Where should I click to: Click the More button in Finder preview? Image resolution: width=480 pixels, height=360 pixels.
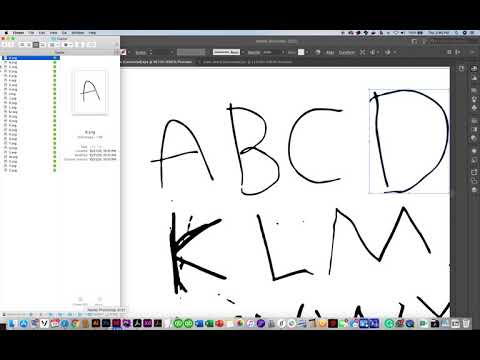coord(99,301)
